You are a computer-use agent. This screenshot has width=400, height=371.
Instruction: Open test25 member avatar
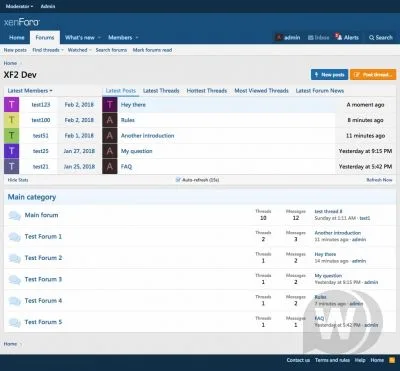pos(12,151)
